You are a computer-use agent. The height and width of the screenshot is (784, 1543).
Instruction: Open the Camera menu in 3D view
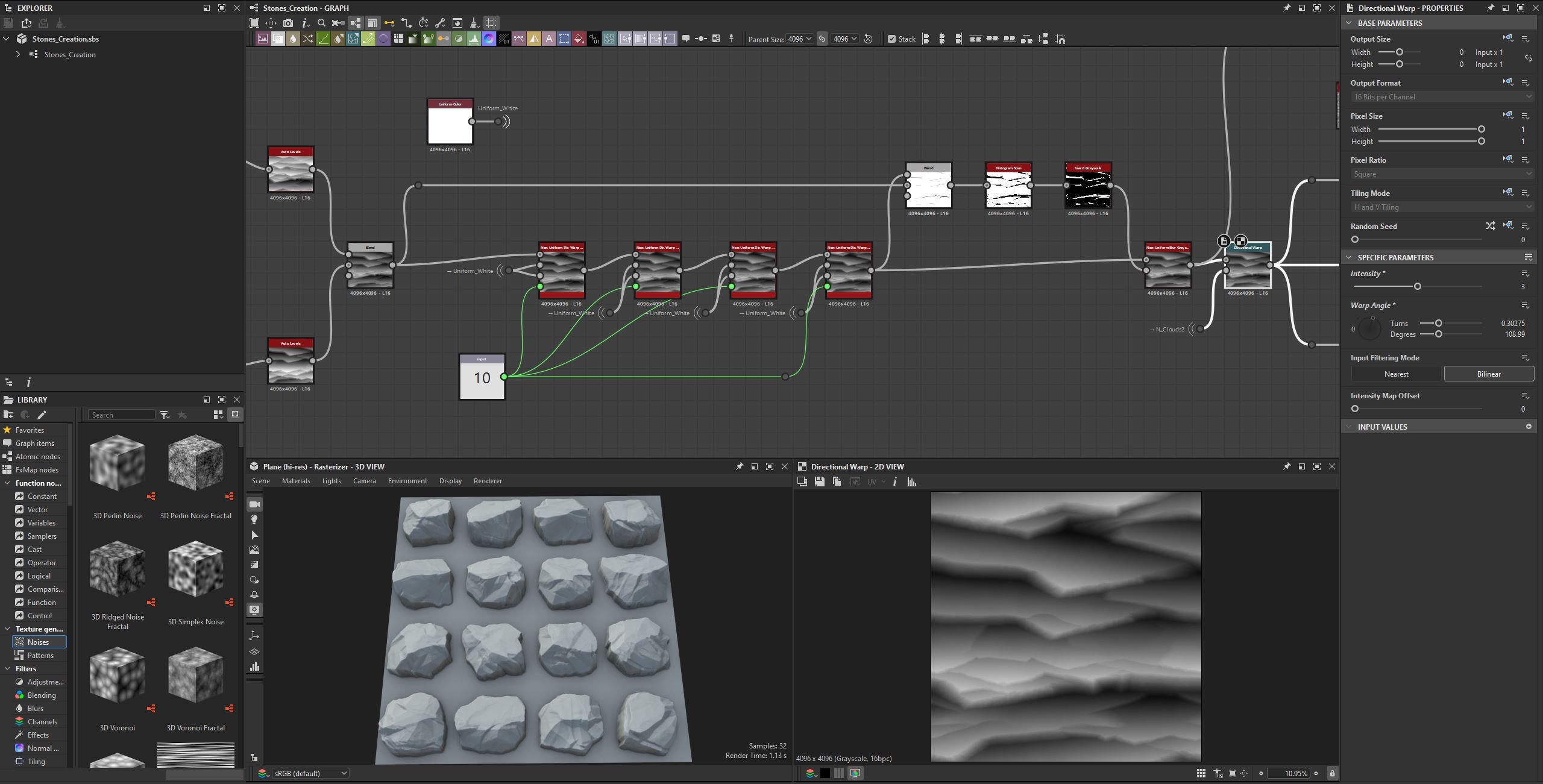click(364, 481)
